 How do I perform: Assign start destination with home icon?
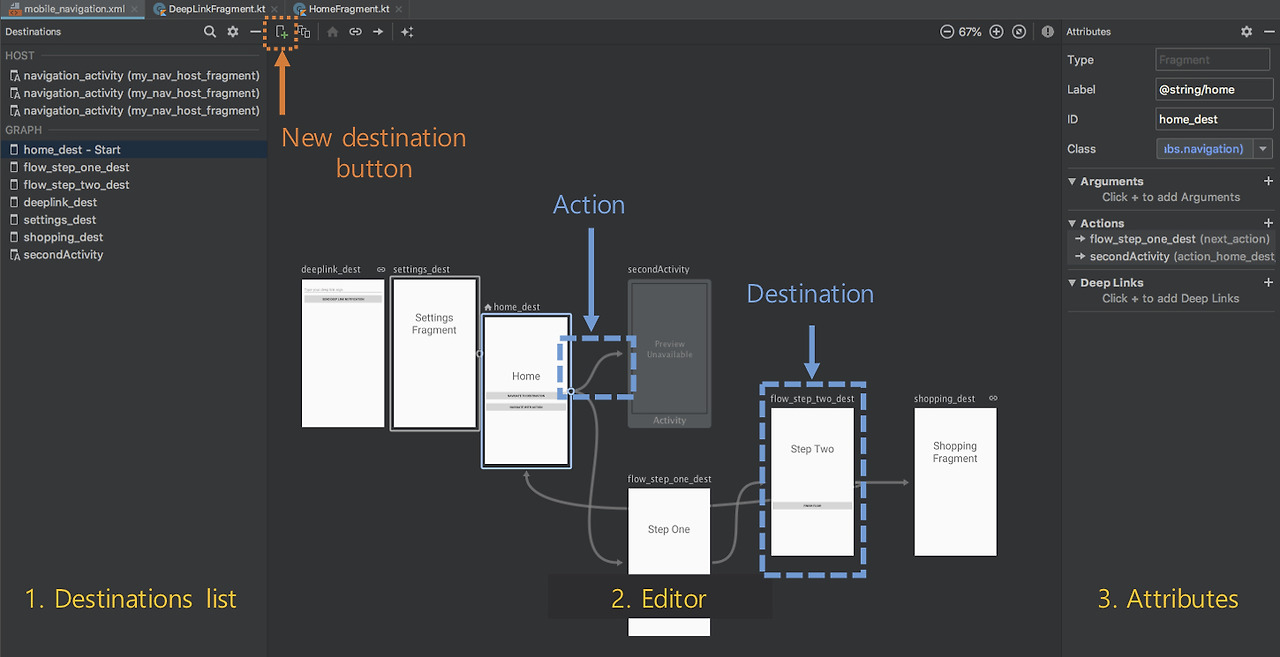click(332, 31)
